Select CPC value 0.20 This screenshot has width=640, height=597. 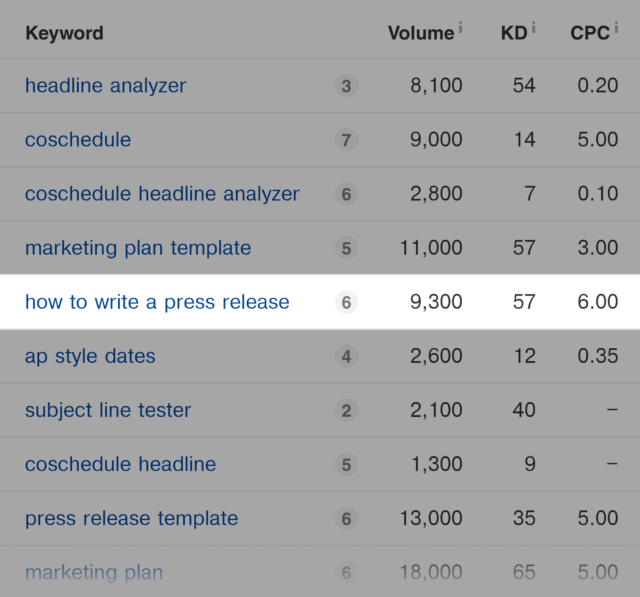coord(598,86)
